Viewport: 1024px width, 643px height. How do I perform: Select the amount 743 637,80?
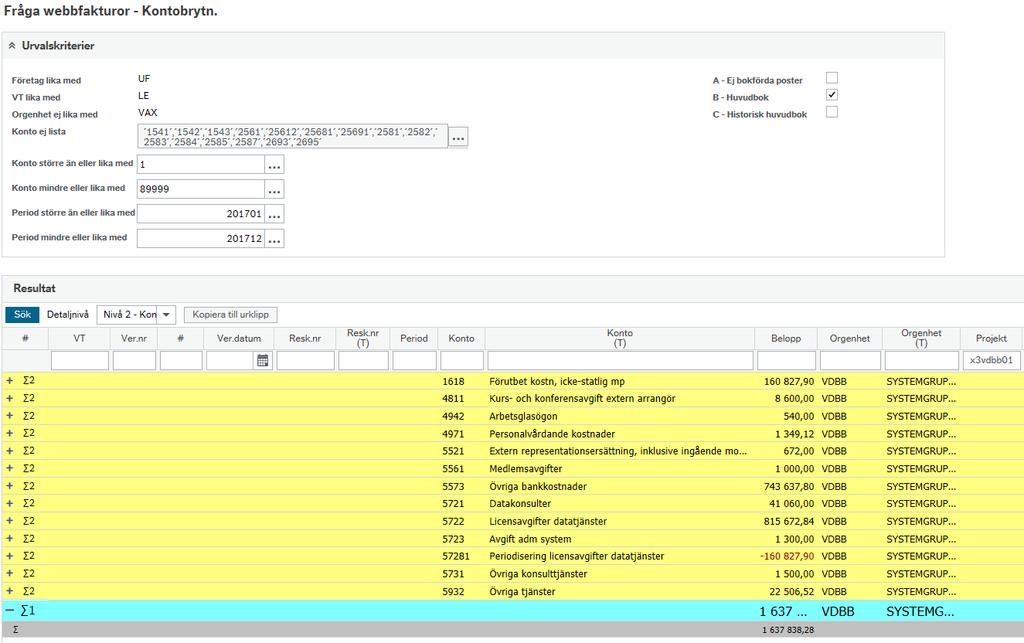point(789,486)
